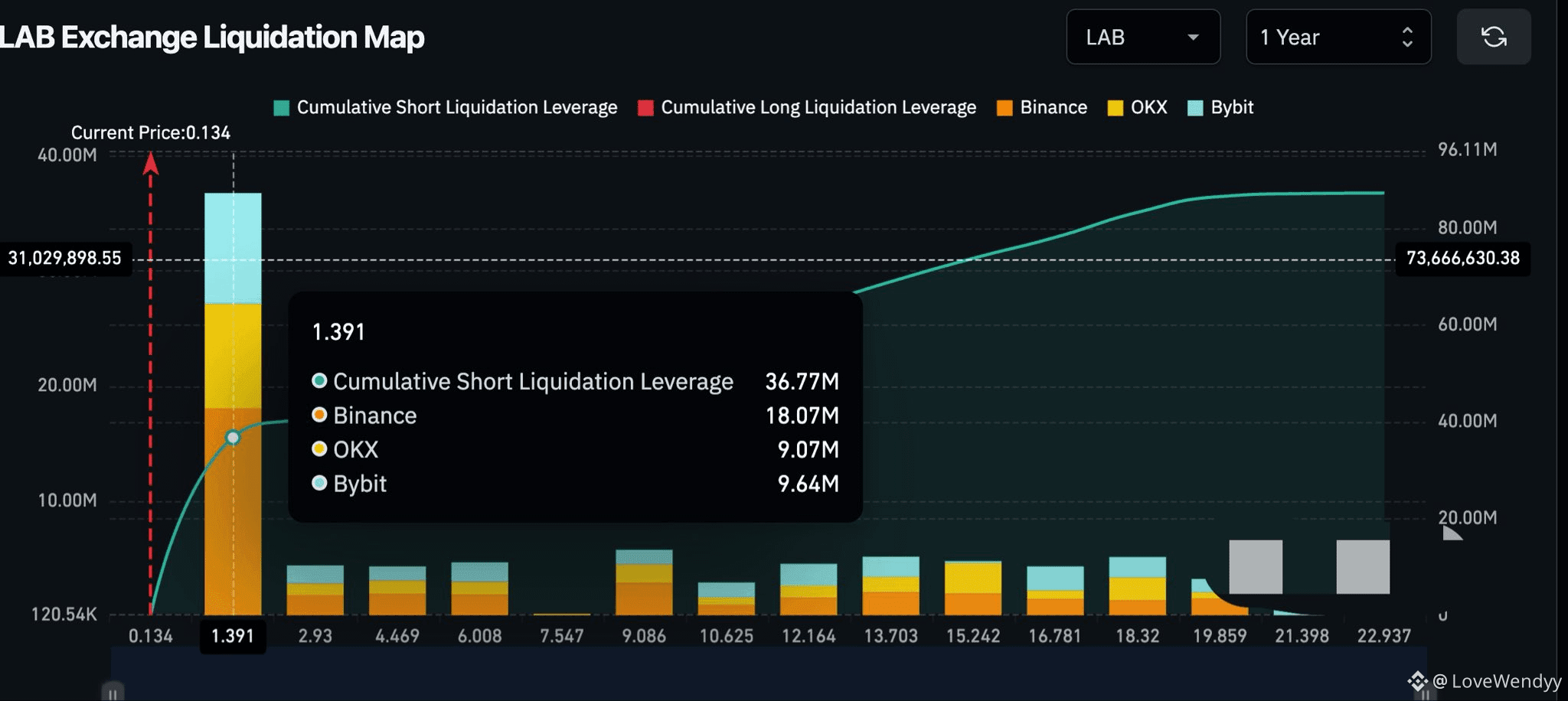Click the "LAB Exchange Liquidation Map" title
1568x701 pixels.
212,37
